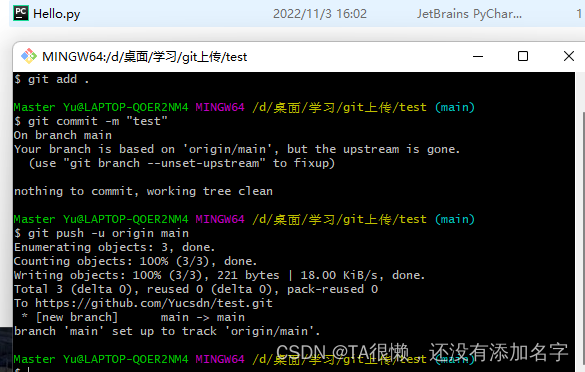
Task: Close the MINGW64 terminal window
Action: (569, 56)
